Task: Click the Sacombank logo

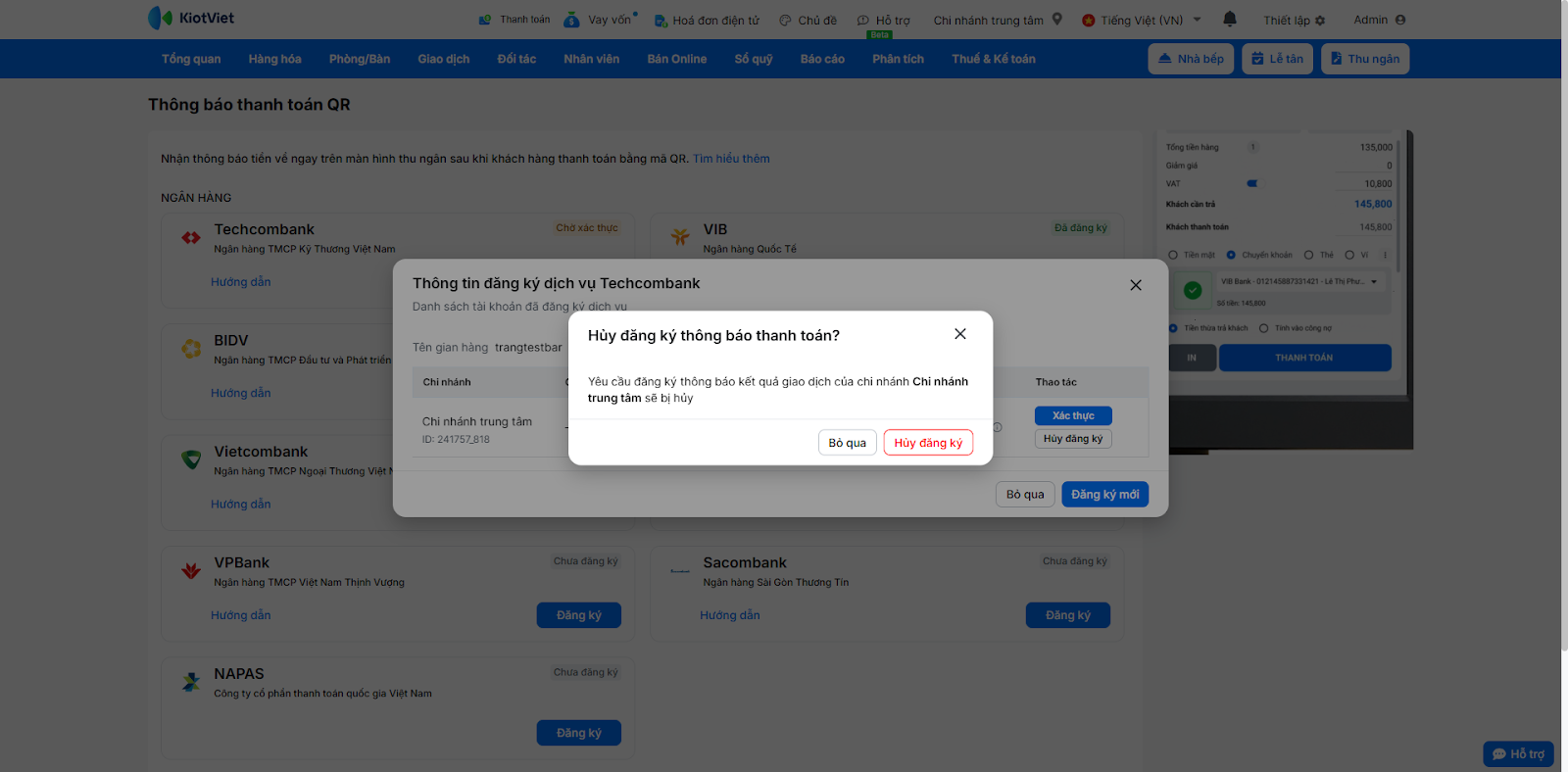Action: tap(680, 570)
